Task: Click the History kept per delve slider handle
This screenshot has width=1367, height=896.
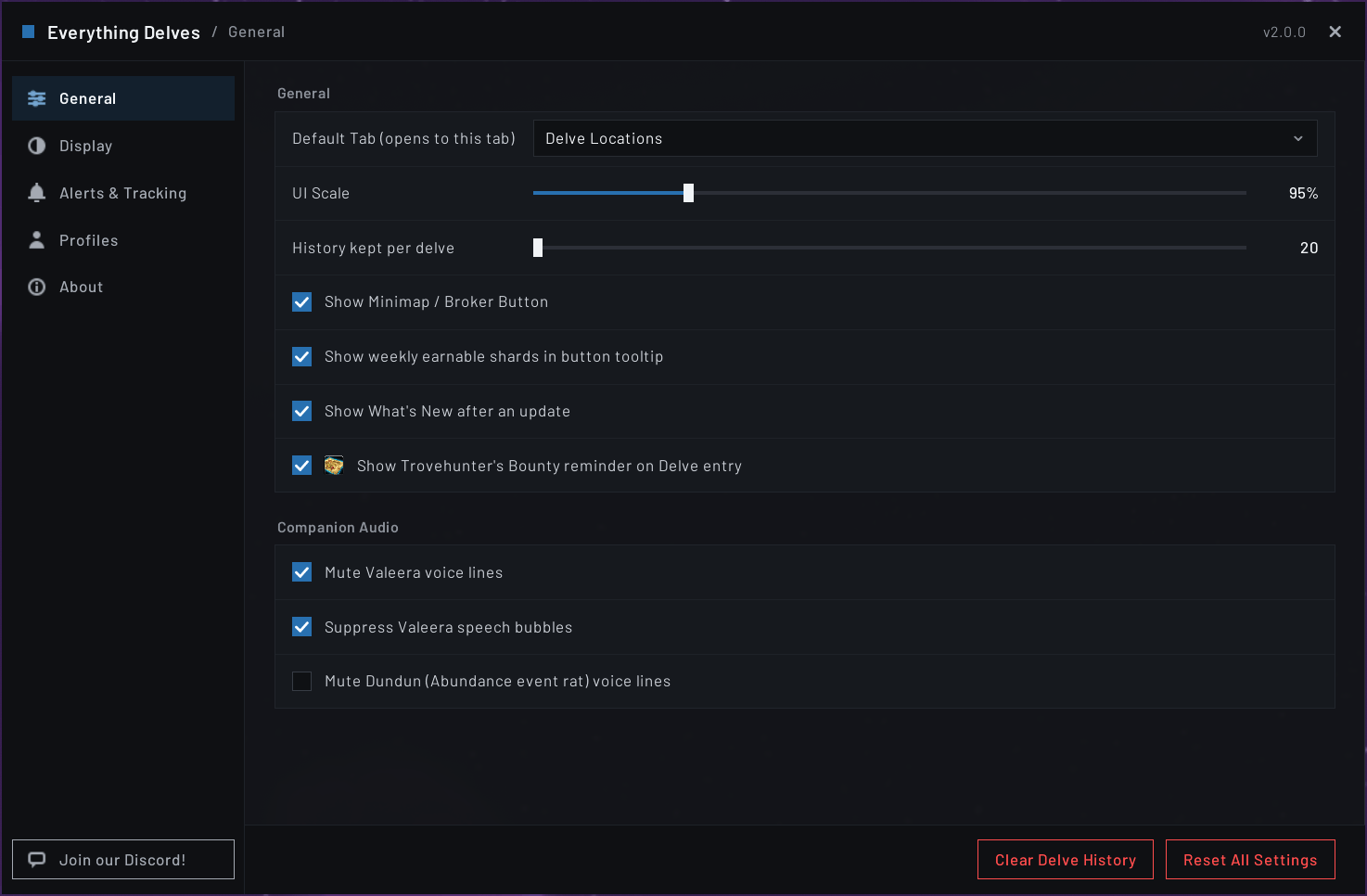Action: click(x=538, y=248)
